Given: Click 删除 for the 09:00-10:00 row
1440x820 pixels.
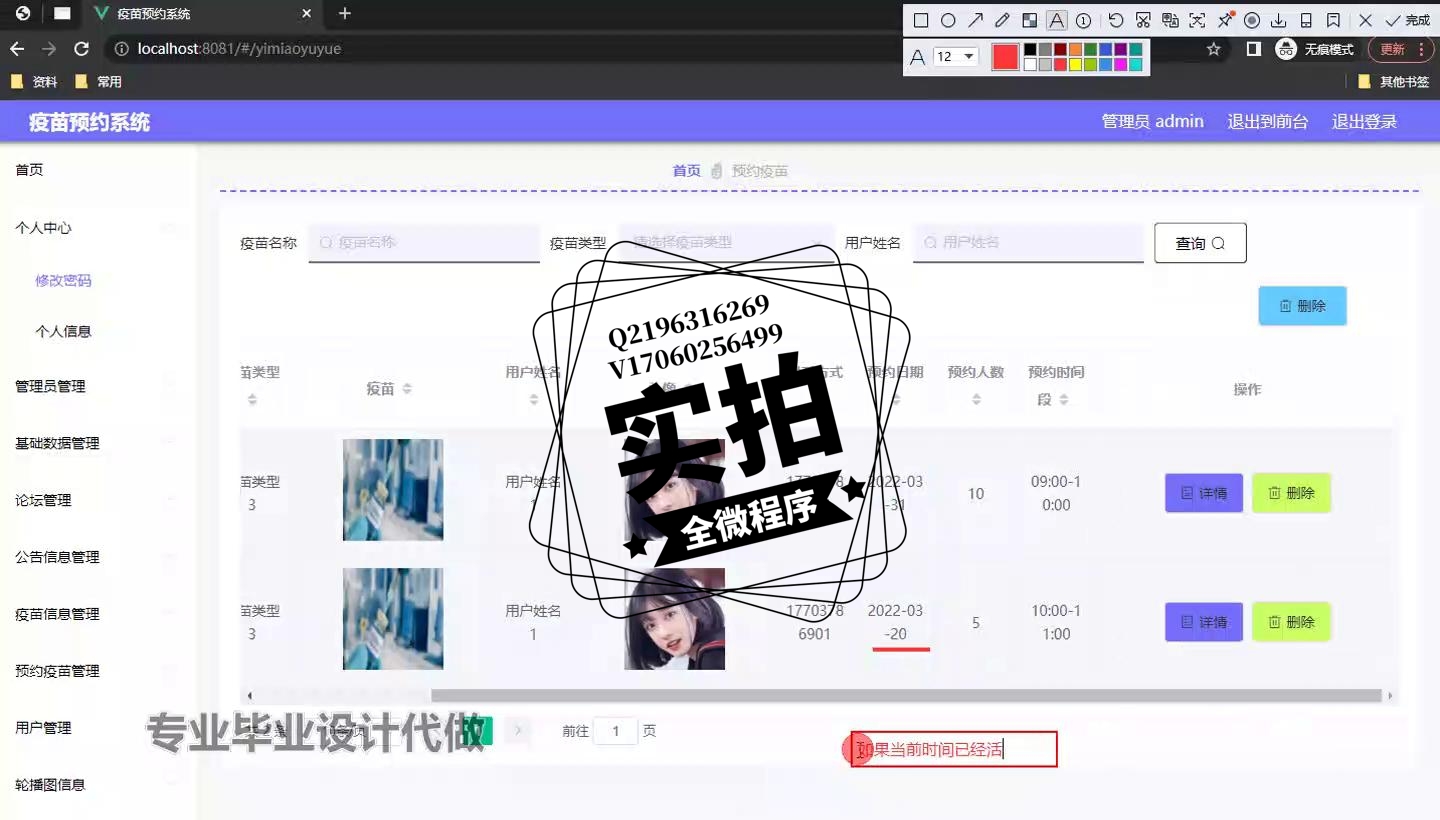Looking at the screenshot, I should point(1291,493).
